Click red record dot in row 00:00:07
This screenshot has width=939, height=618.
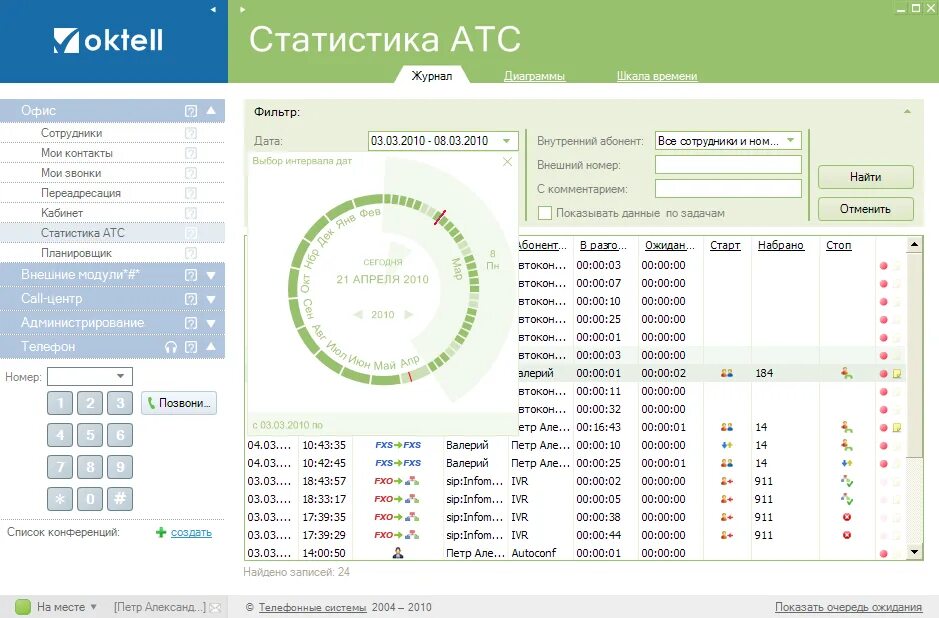(x=883, y=284)
